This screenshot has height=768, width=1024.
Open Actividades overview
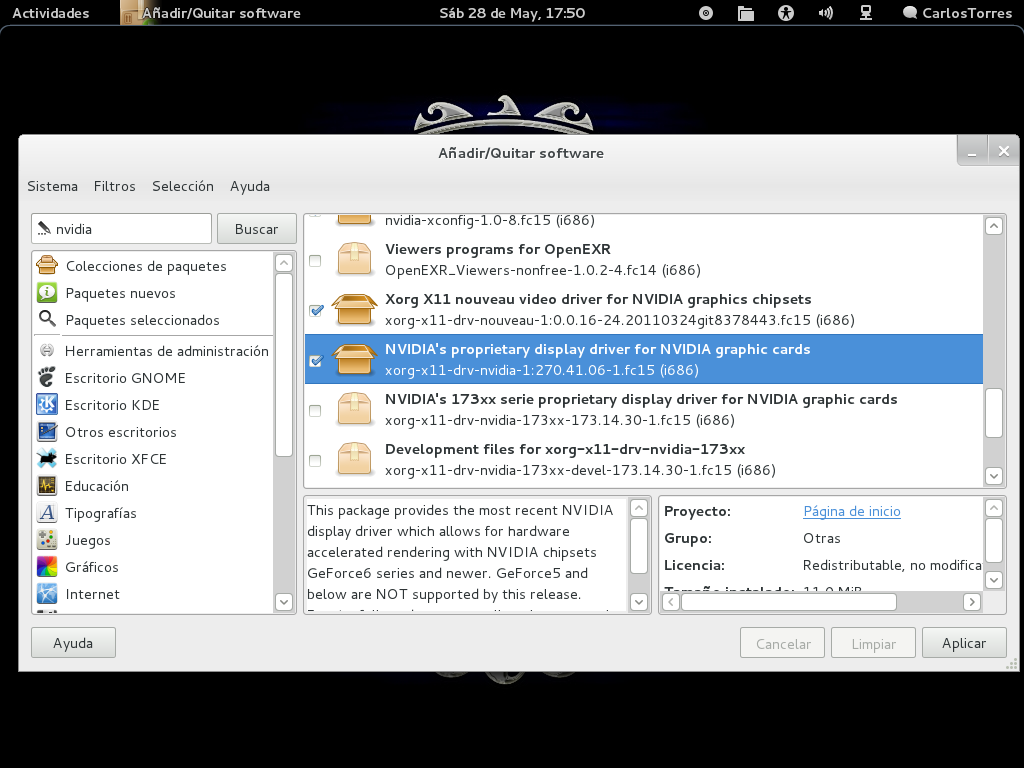tap(50, 13)
